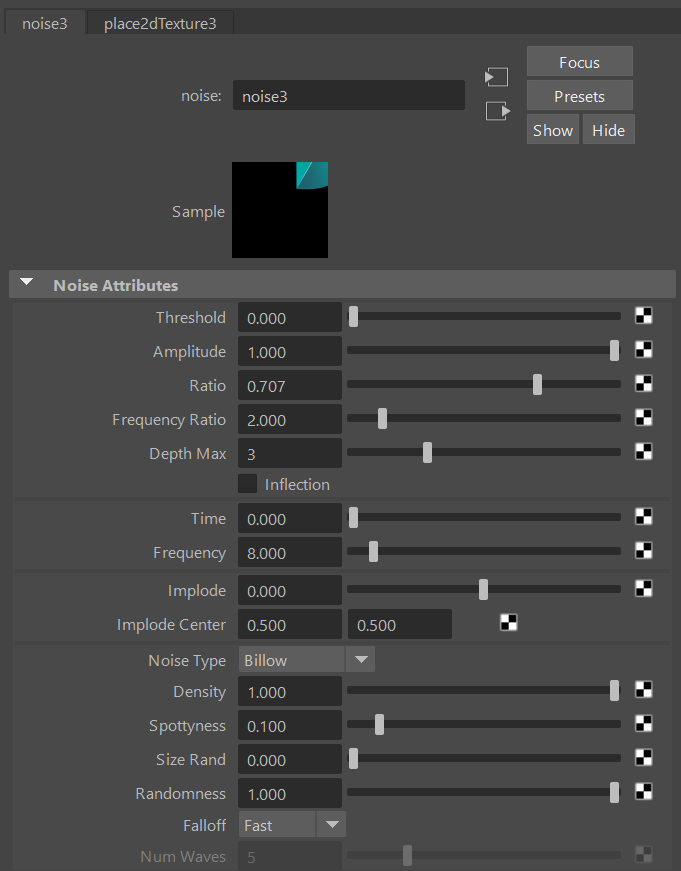The width and height of the screenshot is (681, 871).
Task: Switch to the place2dTexture3 tab
Action: coord(160,23)
